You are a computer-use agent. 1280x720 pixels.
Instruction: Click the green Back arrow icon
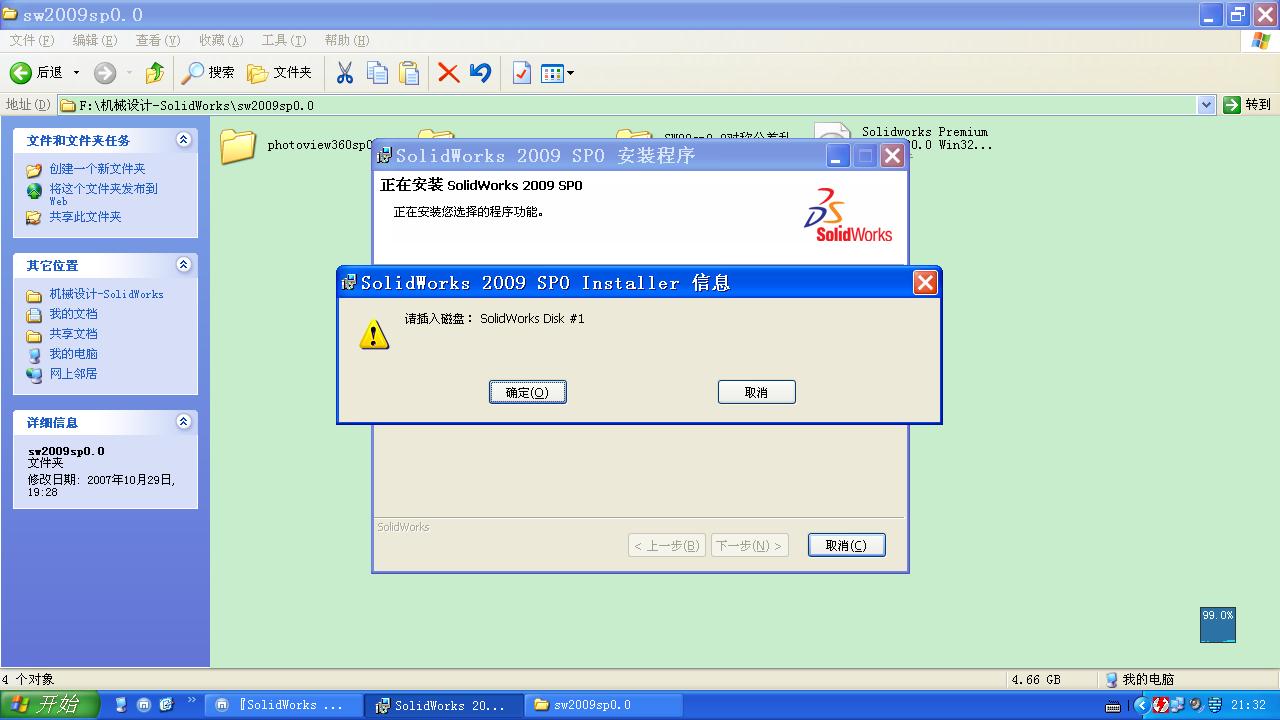21,73
